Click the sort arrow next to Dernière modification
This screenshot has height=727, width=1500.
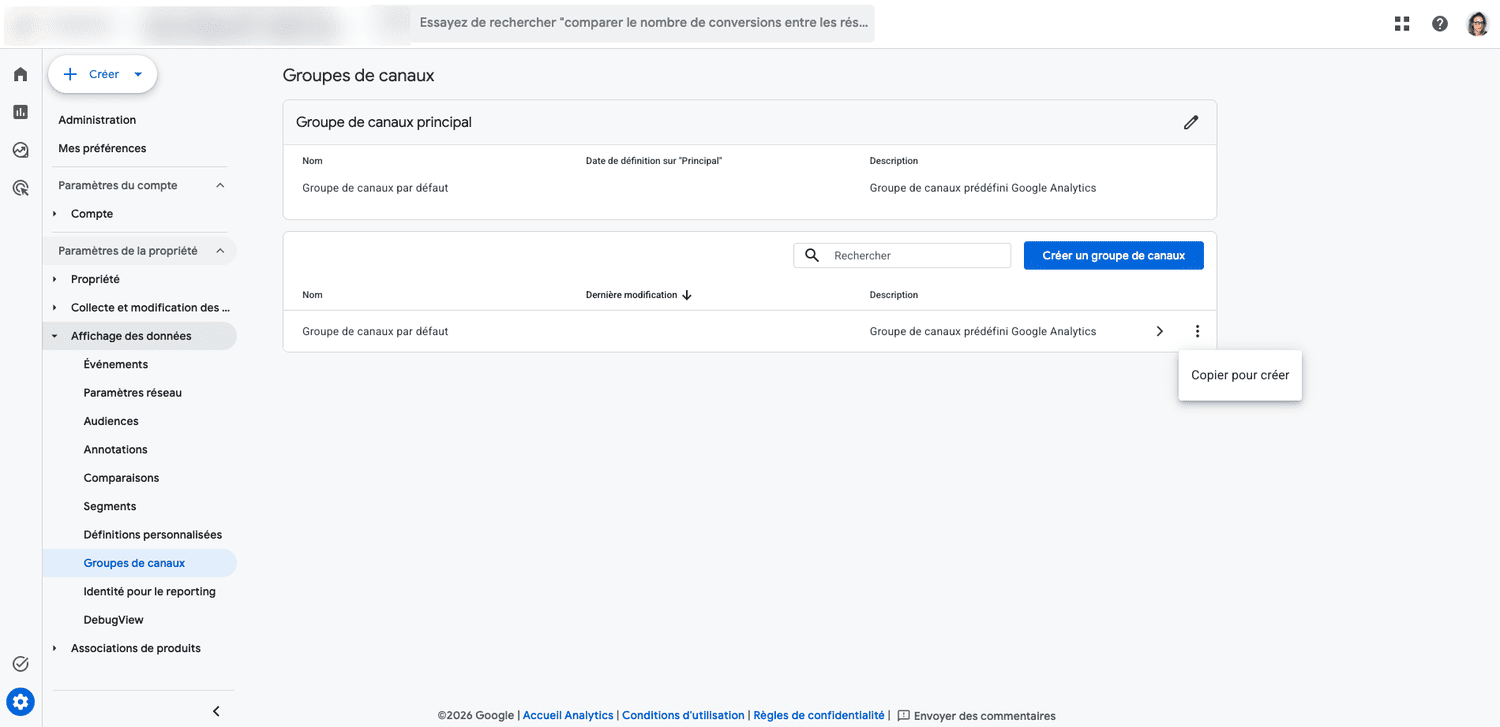687,295
